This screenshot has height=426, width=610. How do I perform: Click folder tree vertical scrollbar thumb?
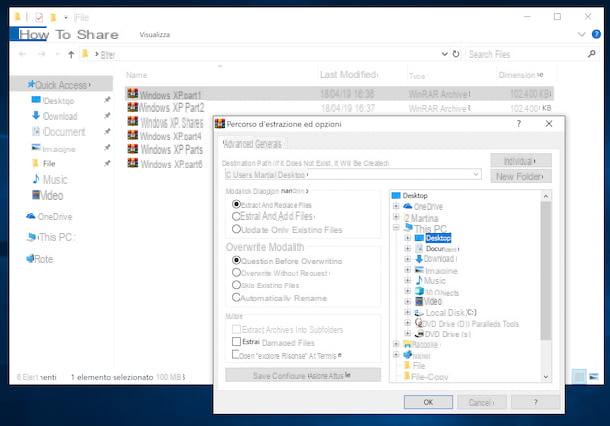point(545,271)
